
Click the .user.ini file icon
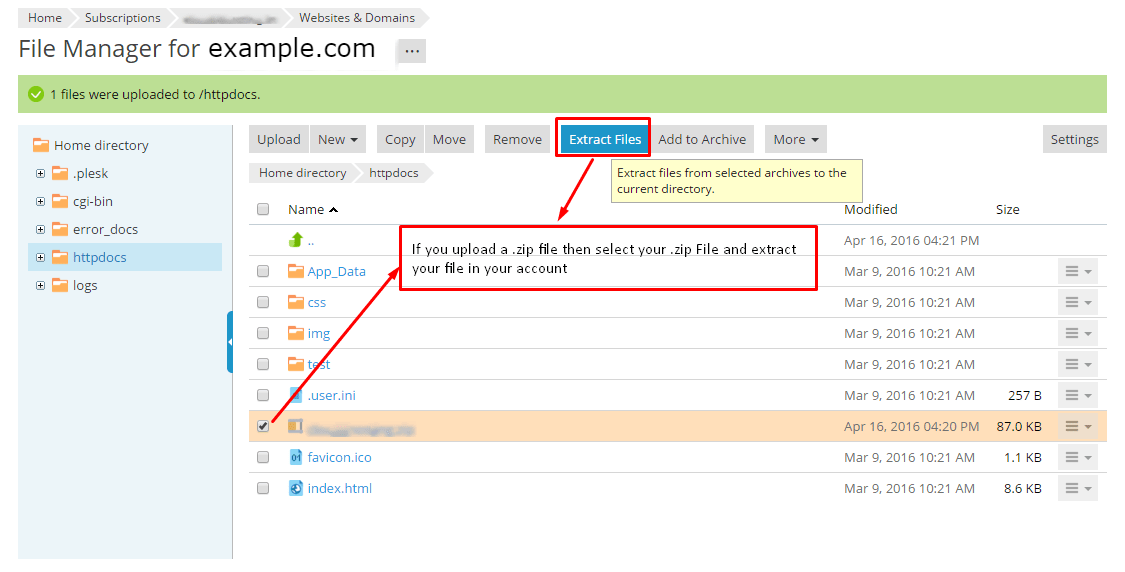(295, 395)
